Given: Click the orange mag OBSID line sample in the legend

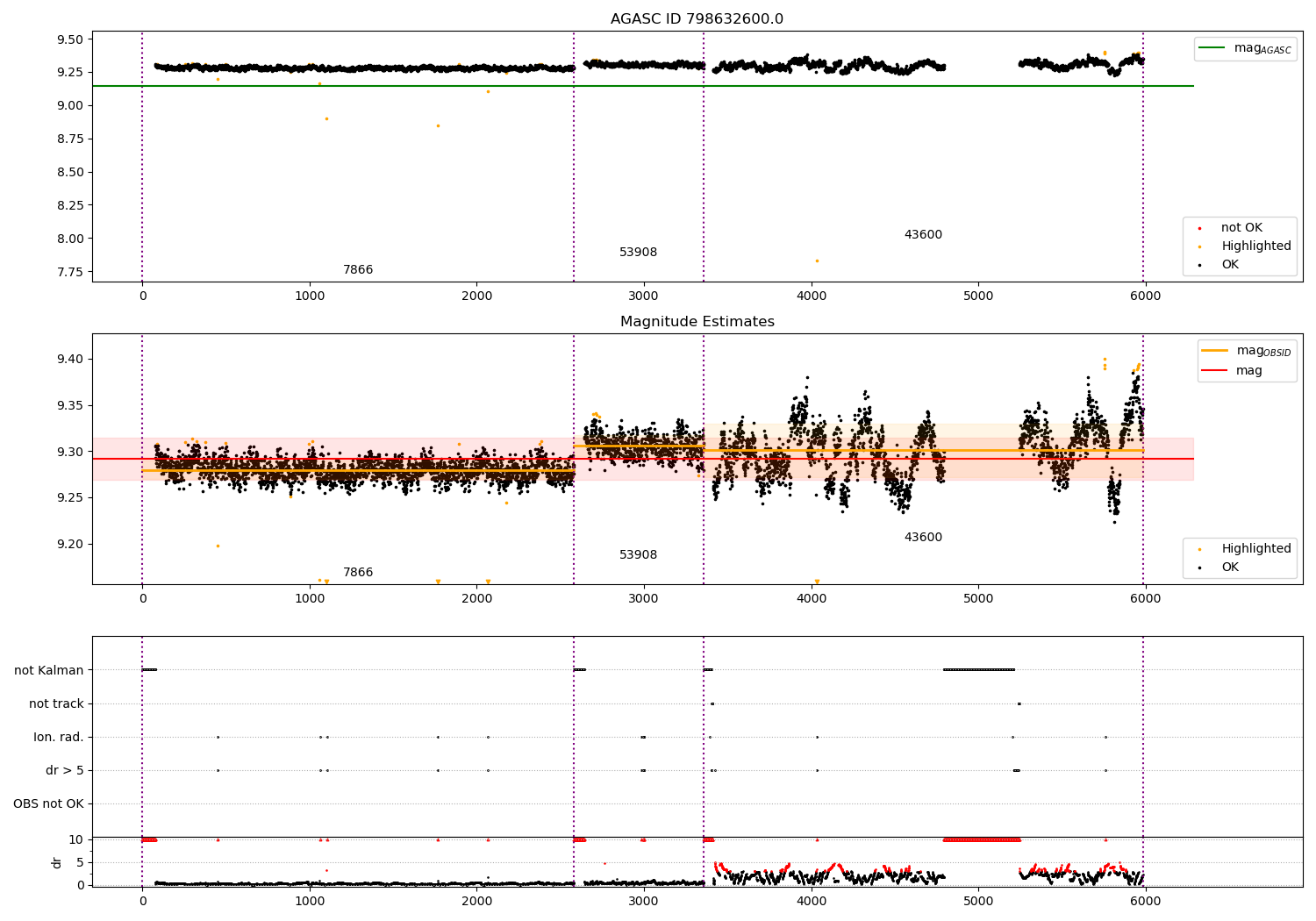Looking at the screenshot, I should click(1215, 351).
